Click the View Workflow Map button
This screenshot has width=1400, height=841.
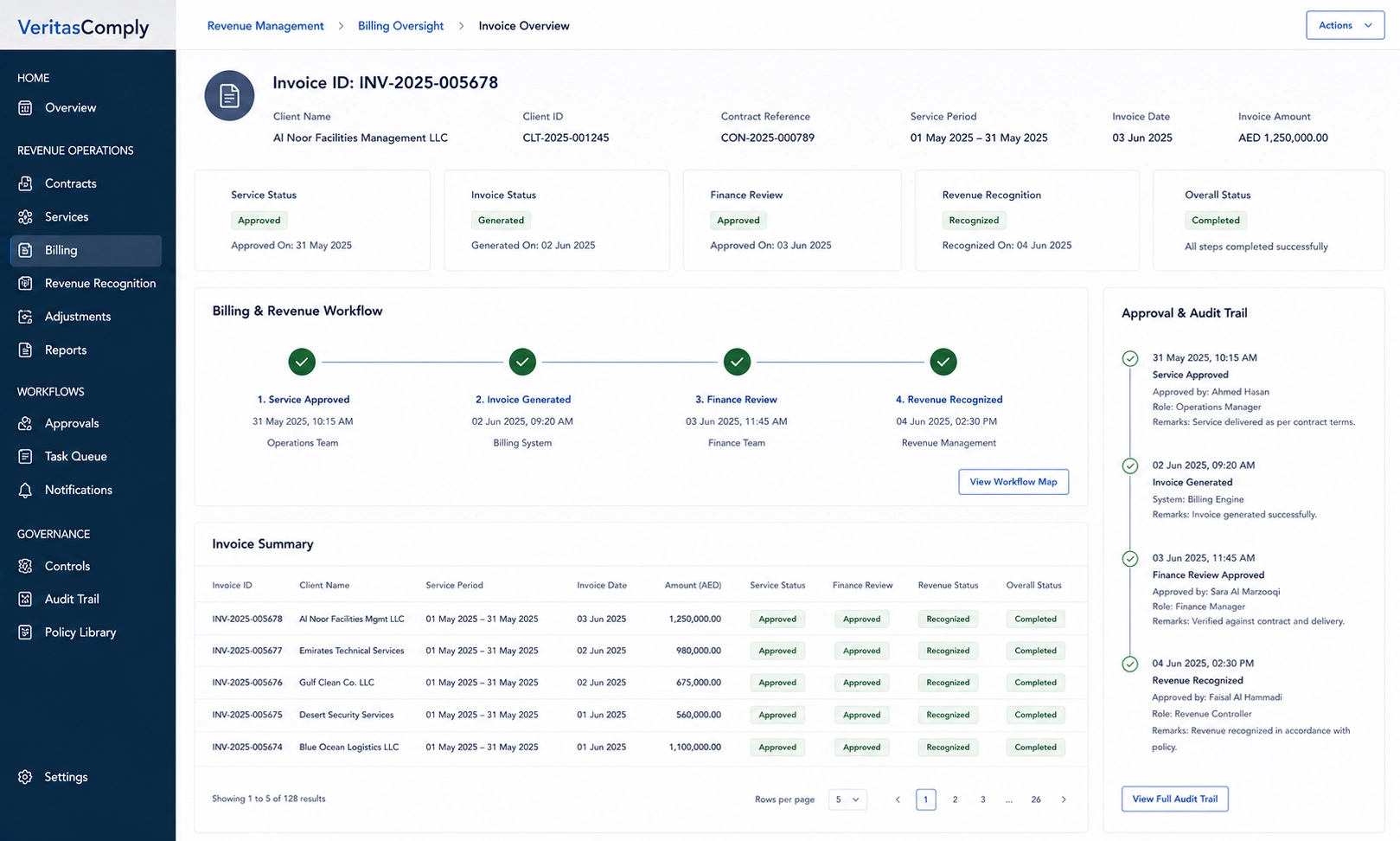point(1013,482)
